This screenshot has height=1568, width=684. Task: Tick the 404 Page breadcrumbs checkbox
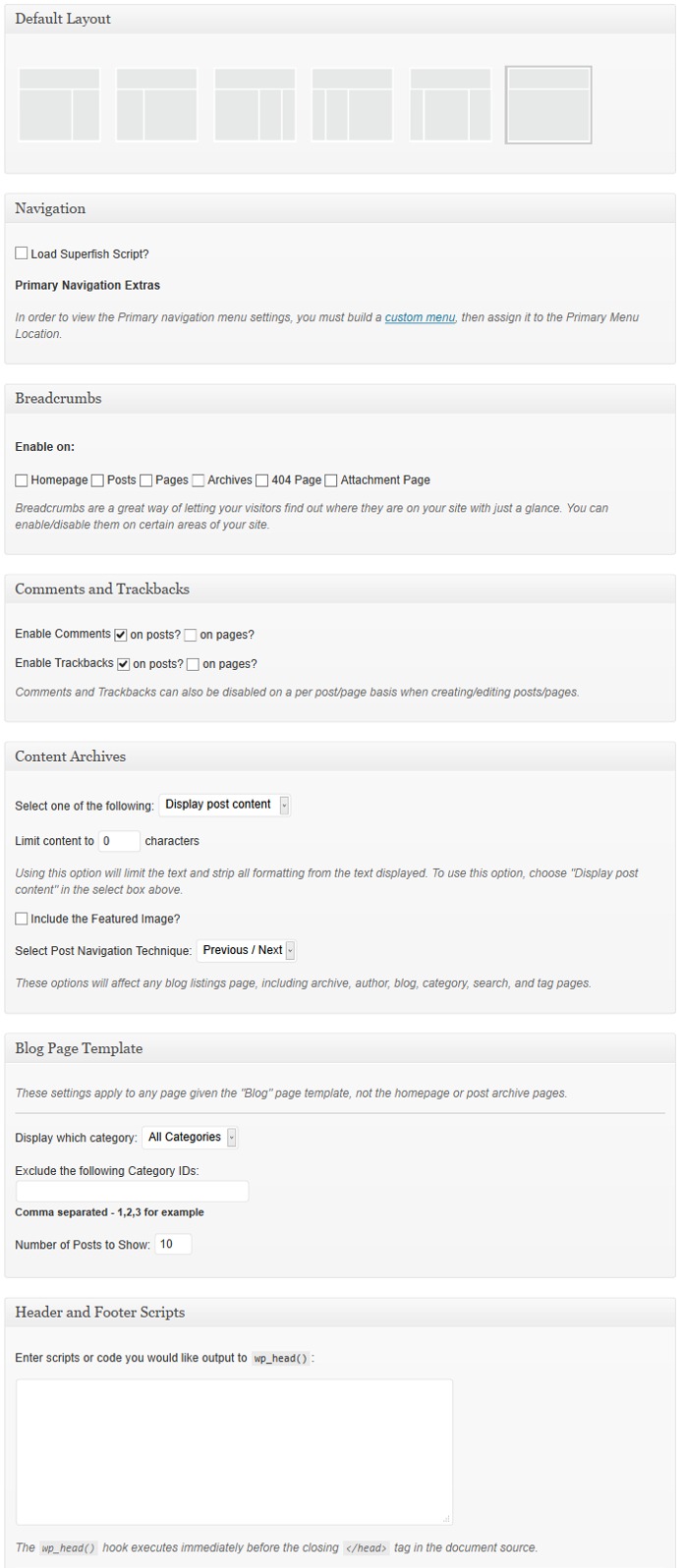click(262, 480)
